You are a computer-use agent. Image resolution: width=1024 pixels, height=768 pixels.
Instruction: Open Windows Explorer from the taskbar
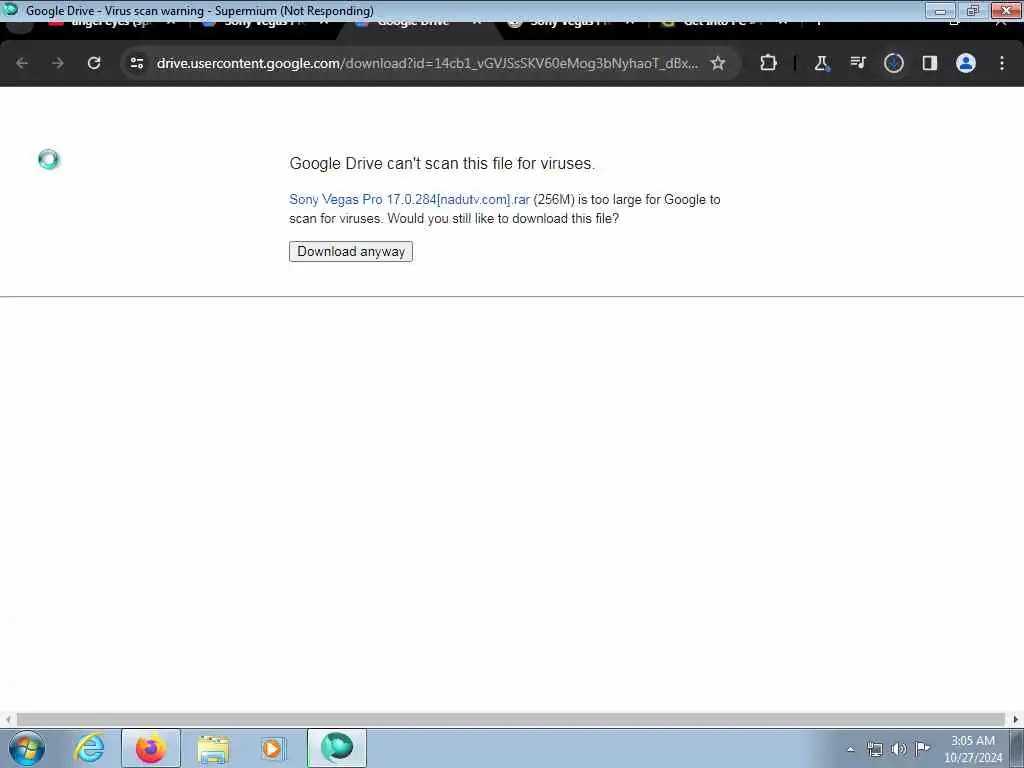[213, 748]
